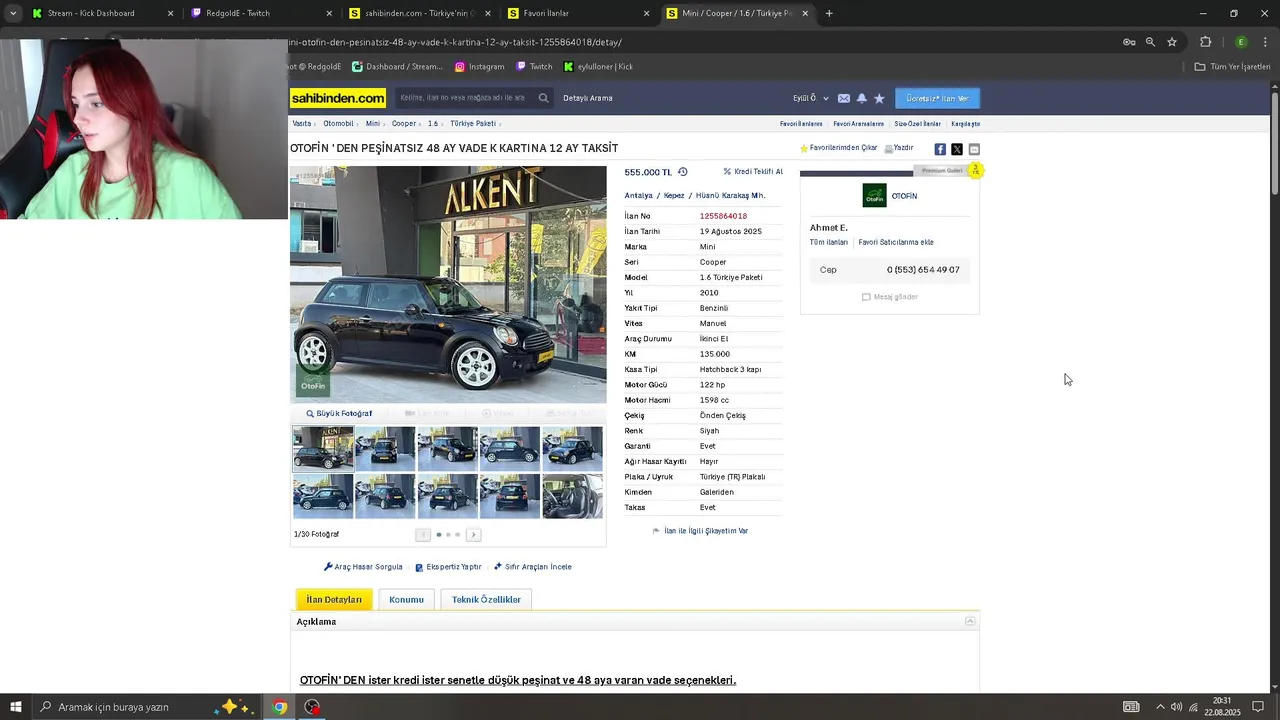The width and height of the screenshot is (1280, 720).
Task: Open price history icon next to 555.000 TL
Action: click(683, 172)
